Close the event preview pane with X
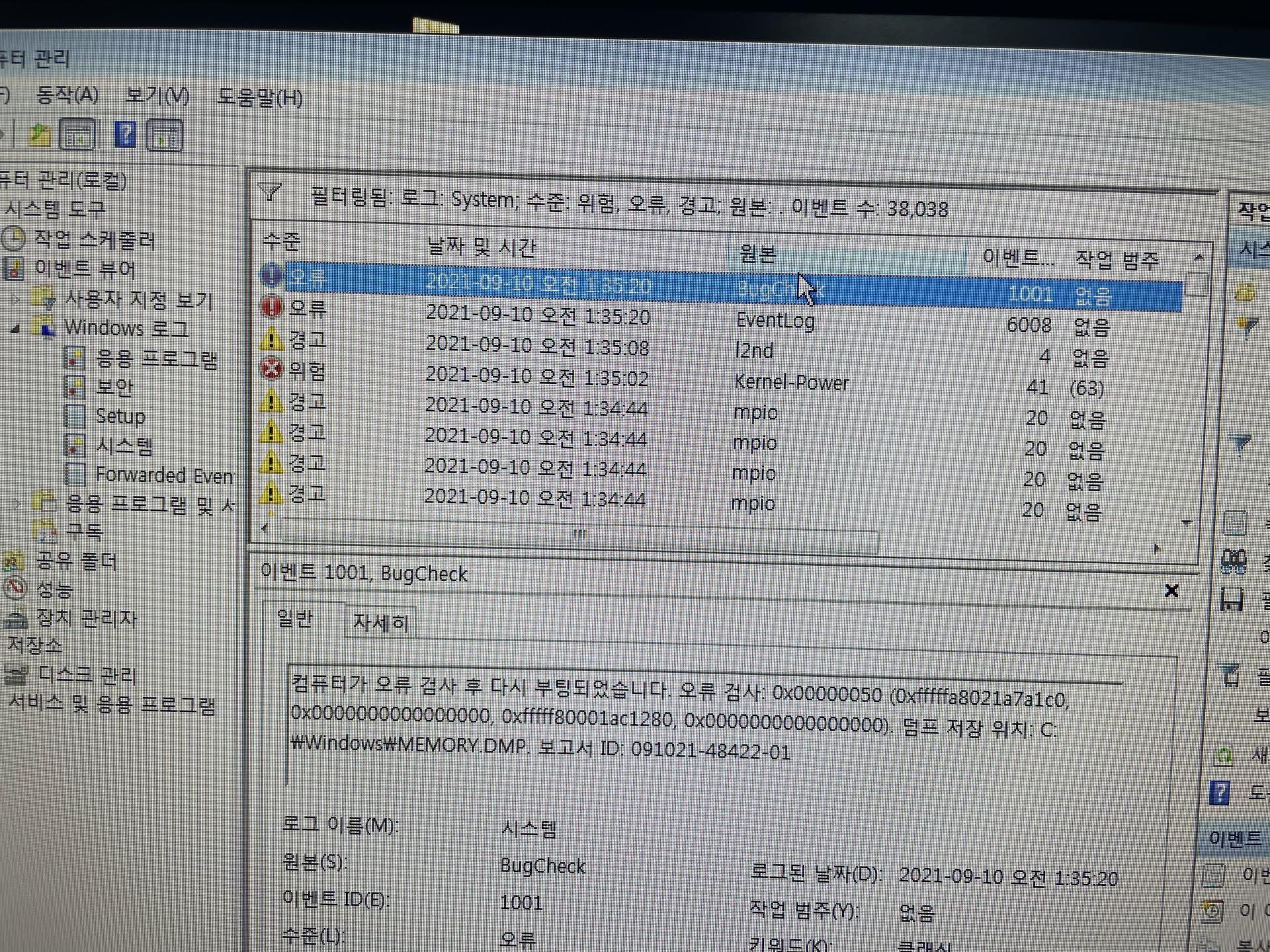The width and height of the screenshot is (1270, 952). click(1171, 590)
